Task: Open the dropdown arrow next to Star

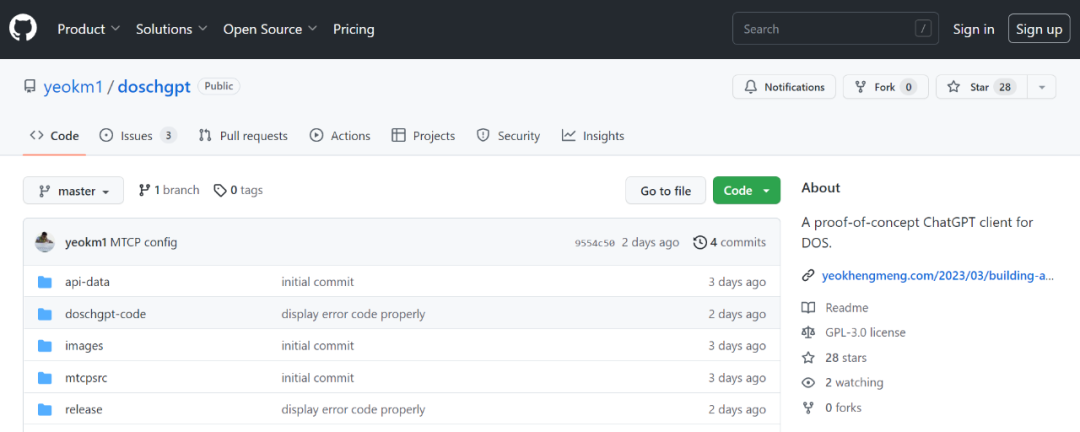Action: 1041,87
